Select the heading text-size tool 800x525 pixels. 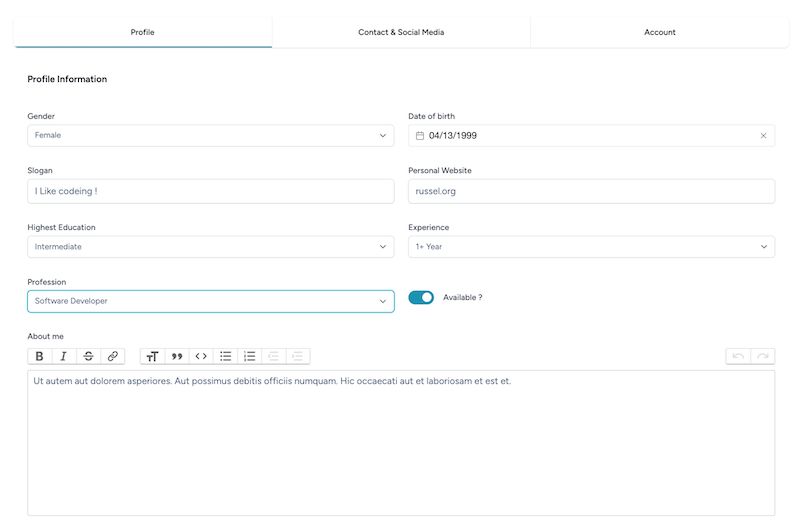(x=152, y=356)
